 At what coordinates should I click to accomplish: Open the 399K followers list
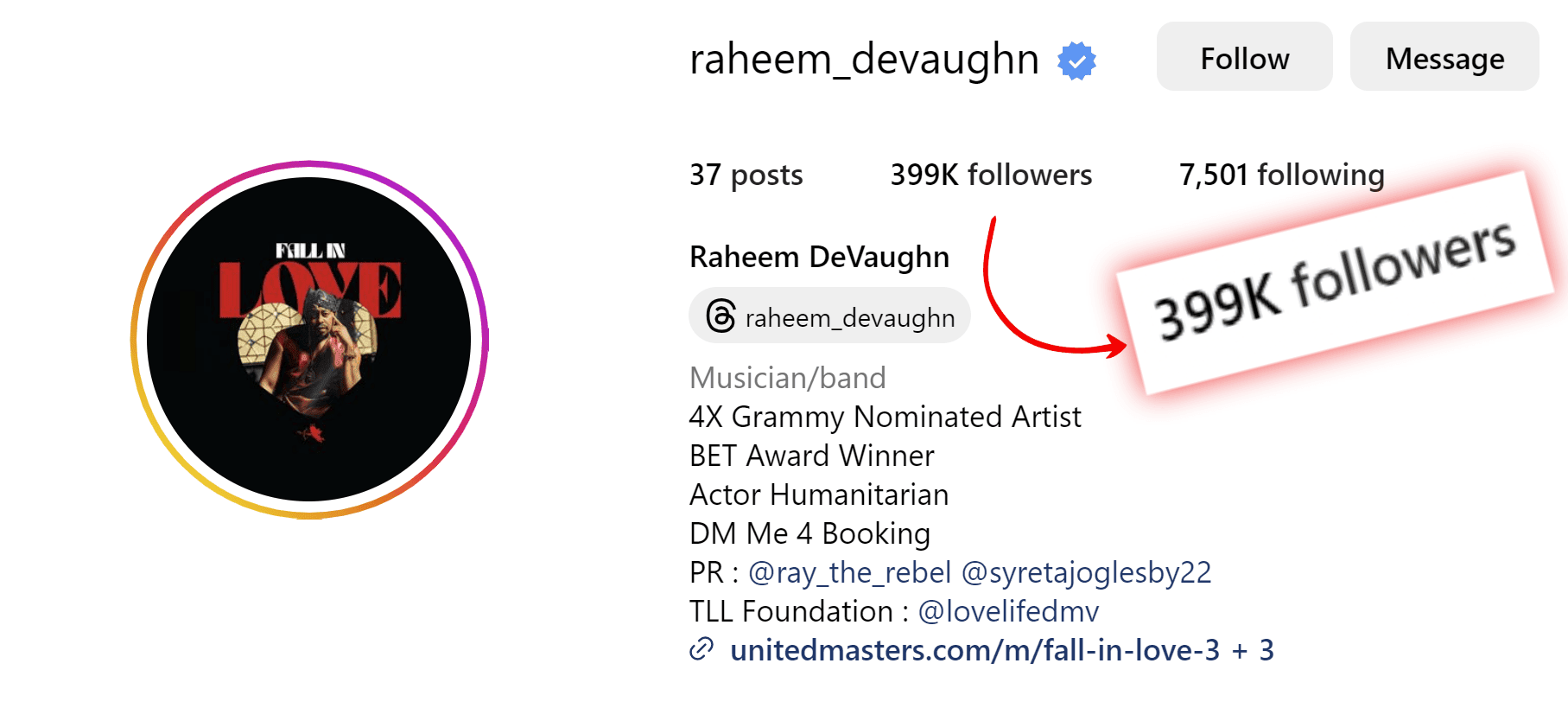(991, 175)
